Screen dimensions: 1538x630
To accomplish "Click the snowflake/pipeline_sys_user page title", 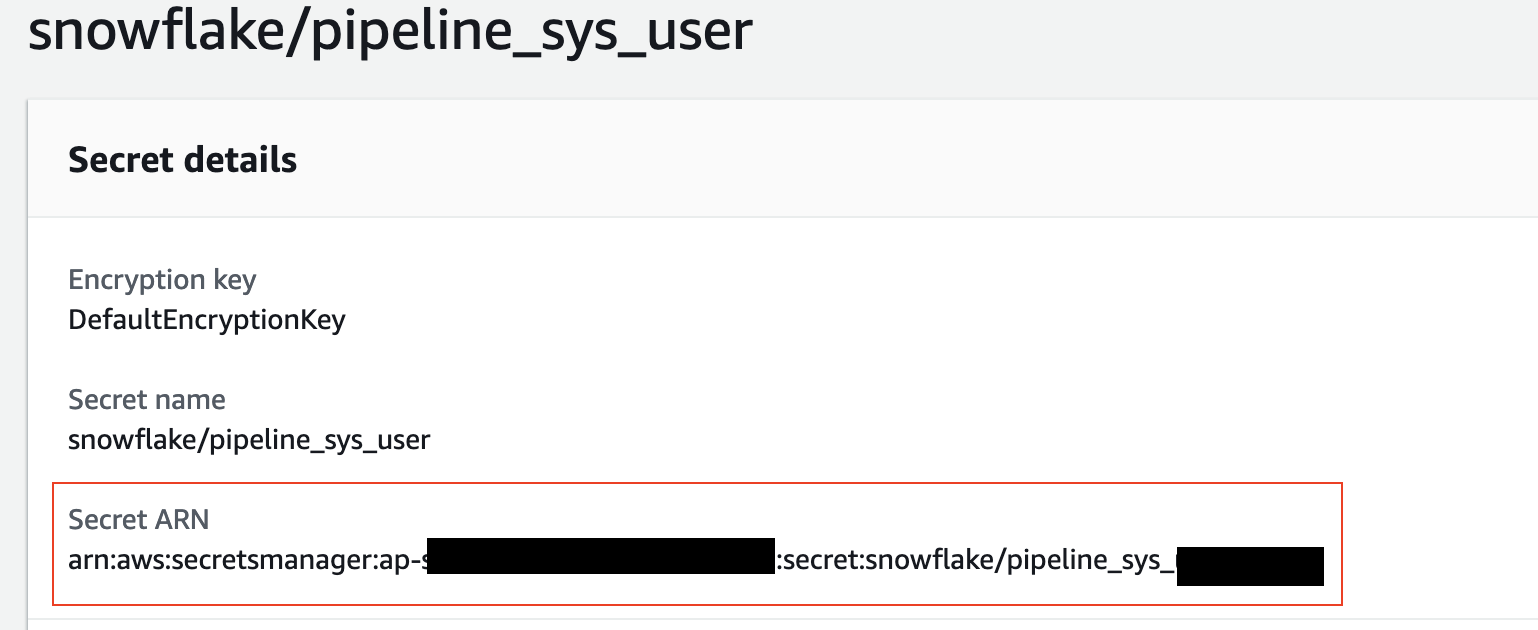I will point(389,32).
